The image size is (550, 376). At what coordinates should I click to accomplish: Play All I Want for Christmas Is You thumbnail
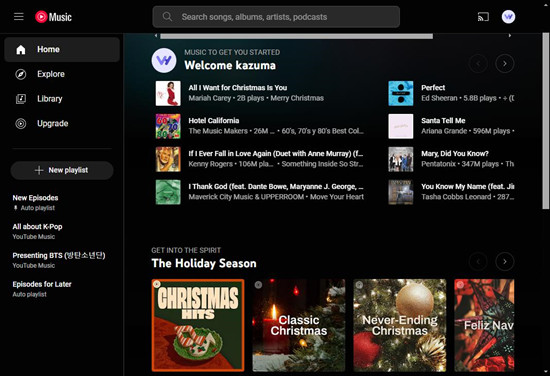168,93
